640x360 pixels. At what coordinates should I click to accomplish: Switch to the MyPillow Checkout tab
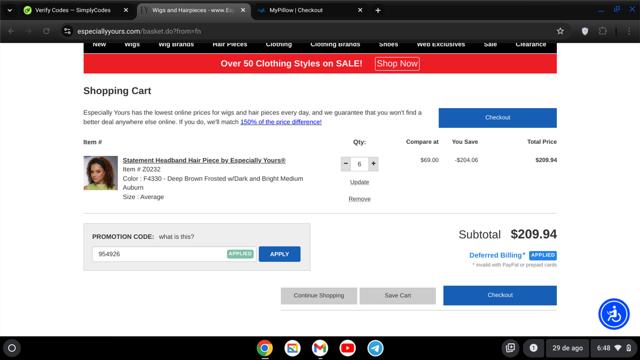pyautogui.click(x=296, y=10)
